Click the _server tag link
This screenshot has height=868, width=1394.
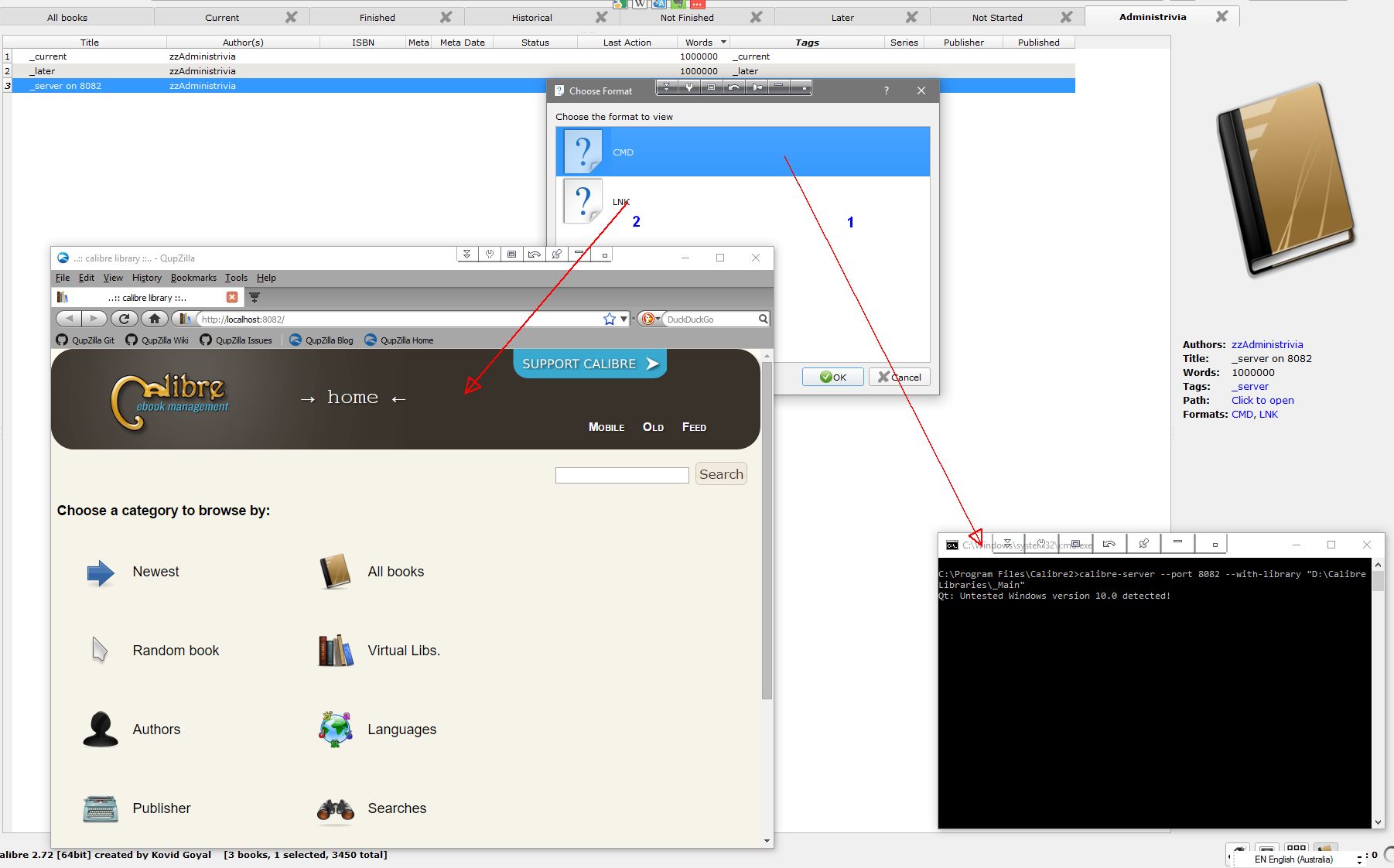(1250, 386)
